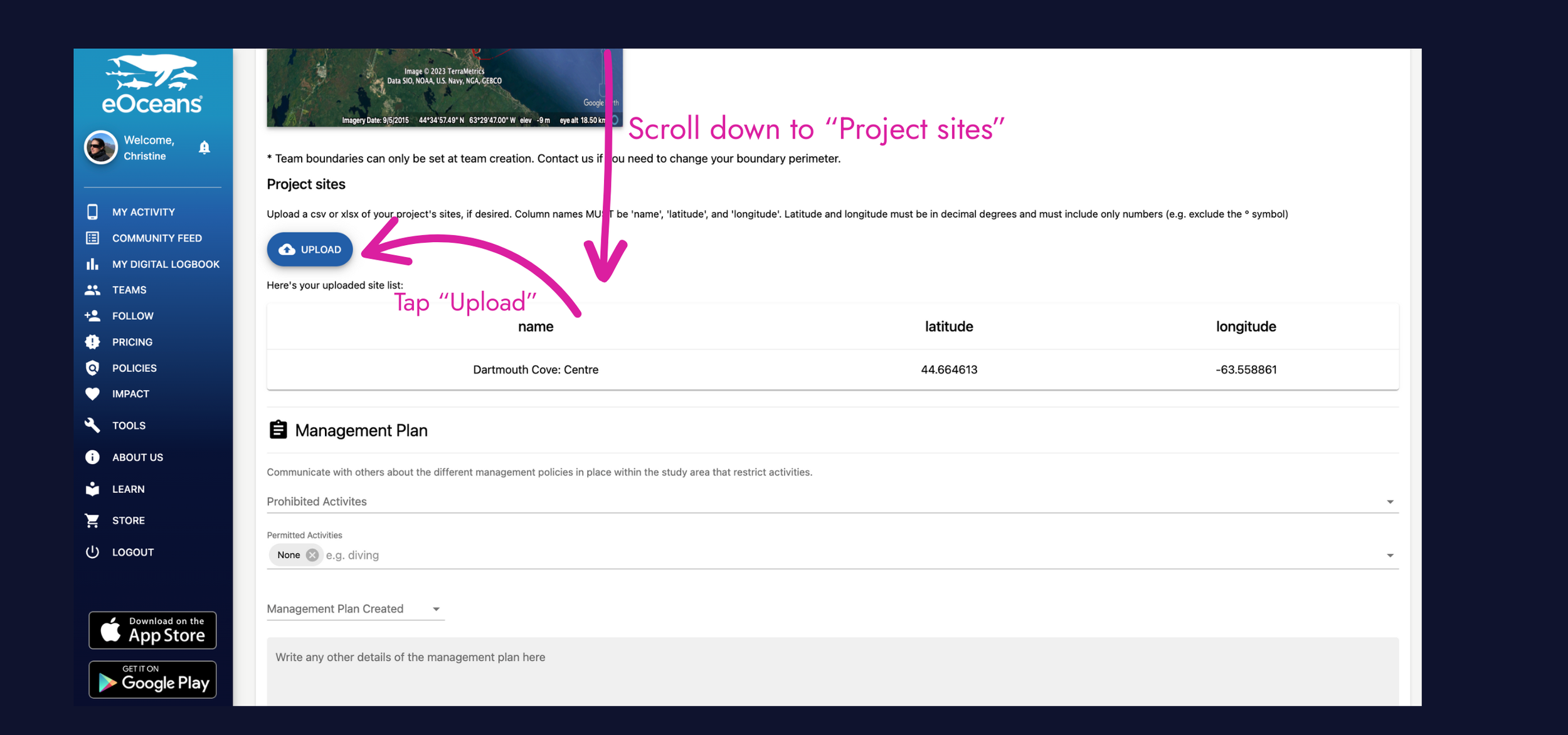Image resolution: width=1568 pixels, height=735 pixels.
Task: Click Get it on Google Play badge
Action: (152, 679)
